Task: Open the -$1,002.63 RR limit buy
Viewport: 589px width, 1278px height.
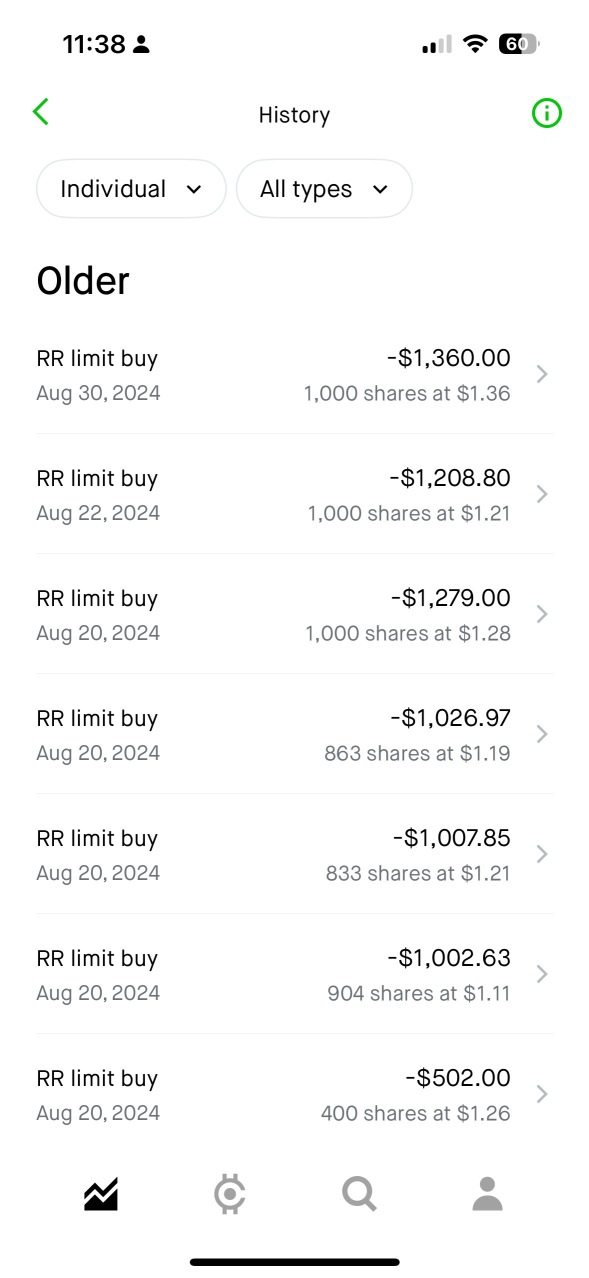Action: pyautogui.click(x=294, y=974)
